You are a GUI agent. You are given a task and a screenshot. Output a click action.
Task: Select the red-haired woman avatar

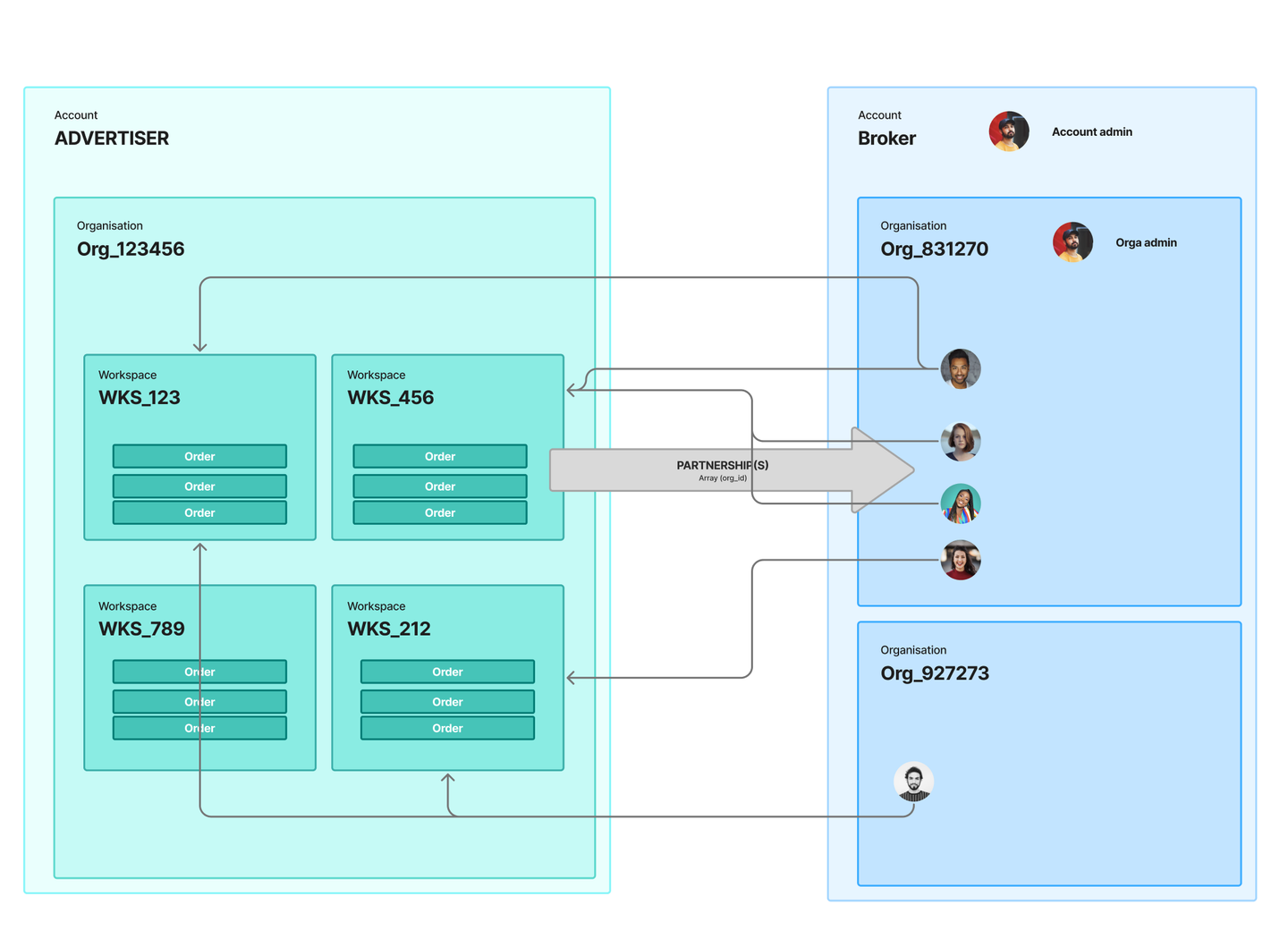click(x=961, y=442)
